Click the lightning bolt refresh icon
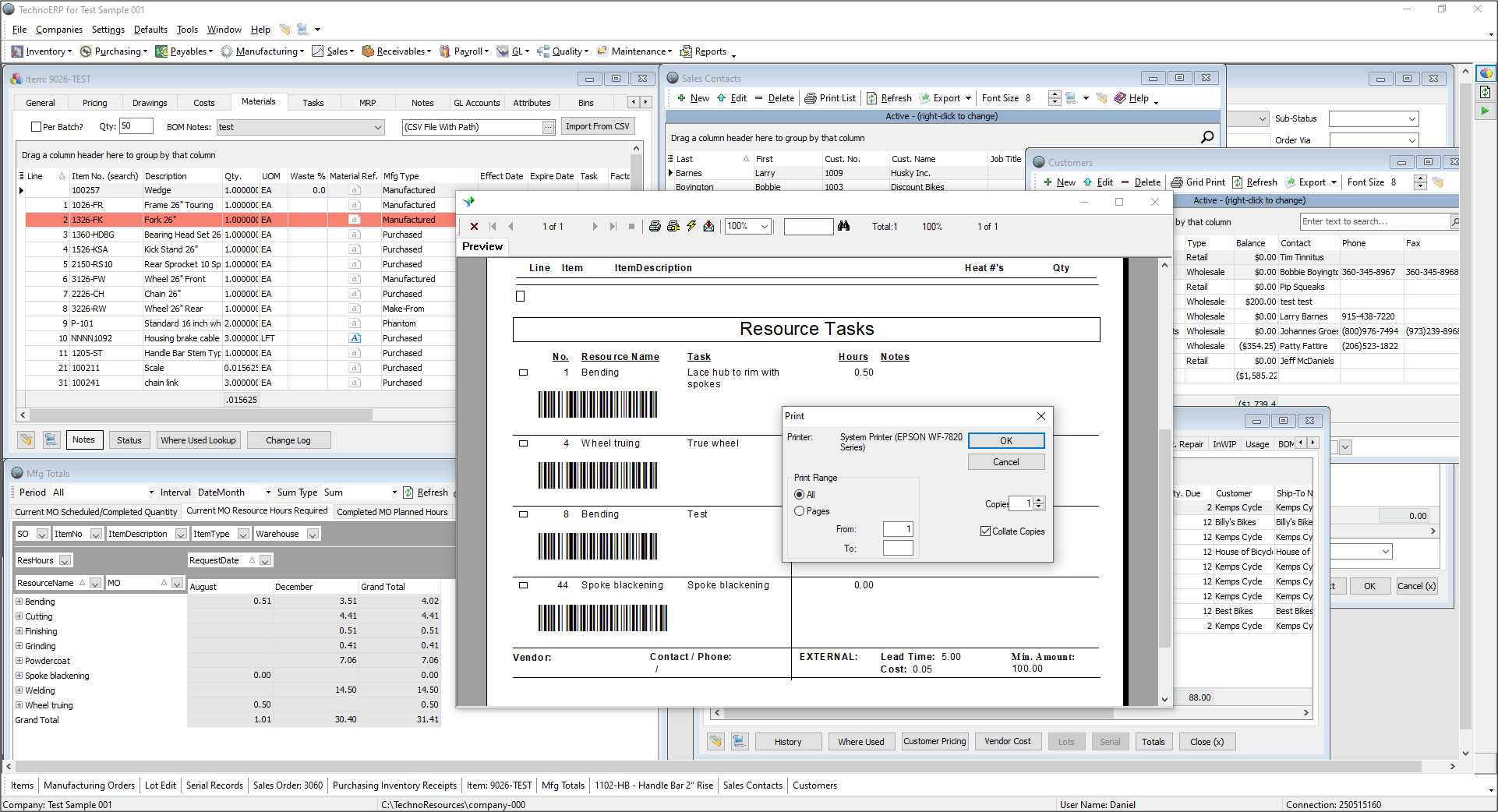Image resolution: width=1498 pixels, height=812 pixels. click(x=691, y=227)
